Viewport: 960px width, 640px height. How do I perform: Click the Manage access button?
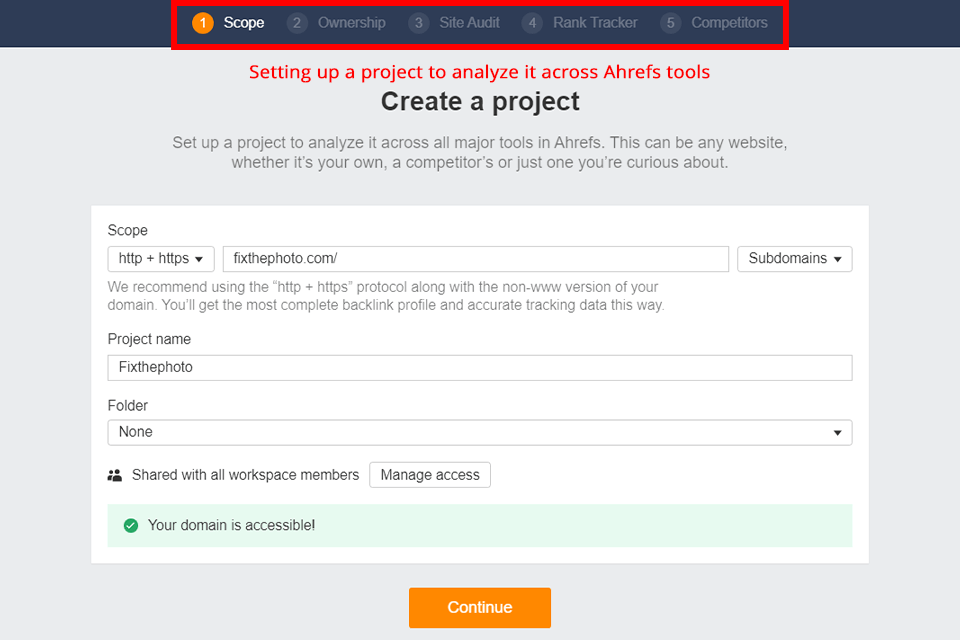(x=430, y=475)
